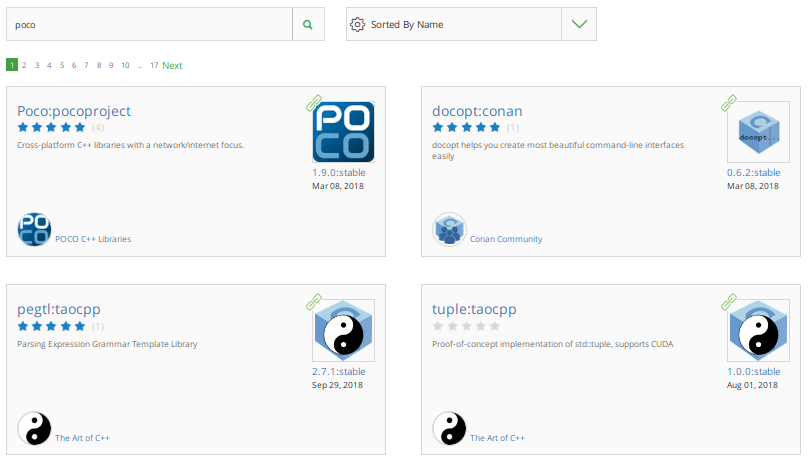Click the star rating of docopt:conan
This screenshot has width=811, height=466.
[x=466, y=127]
